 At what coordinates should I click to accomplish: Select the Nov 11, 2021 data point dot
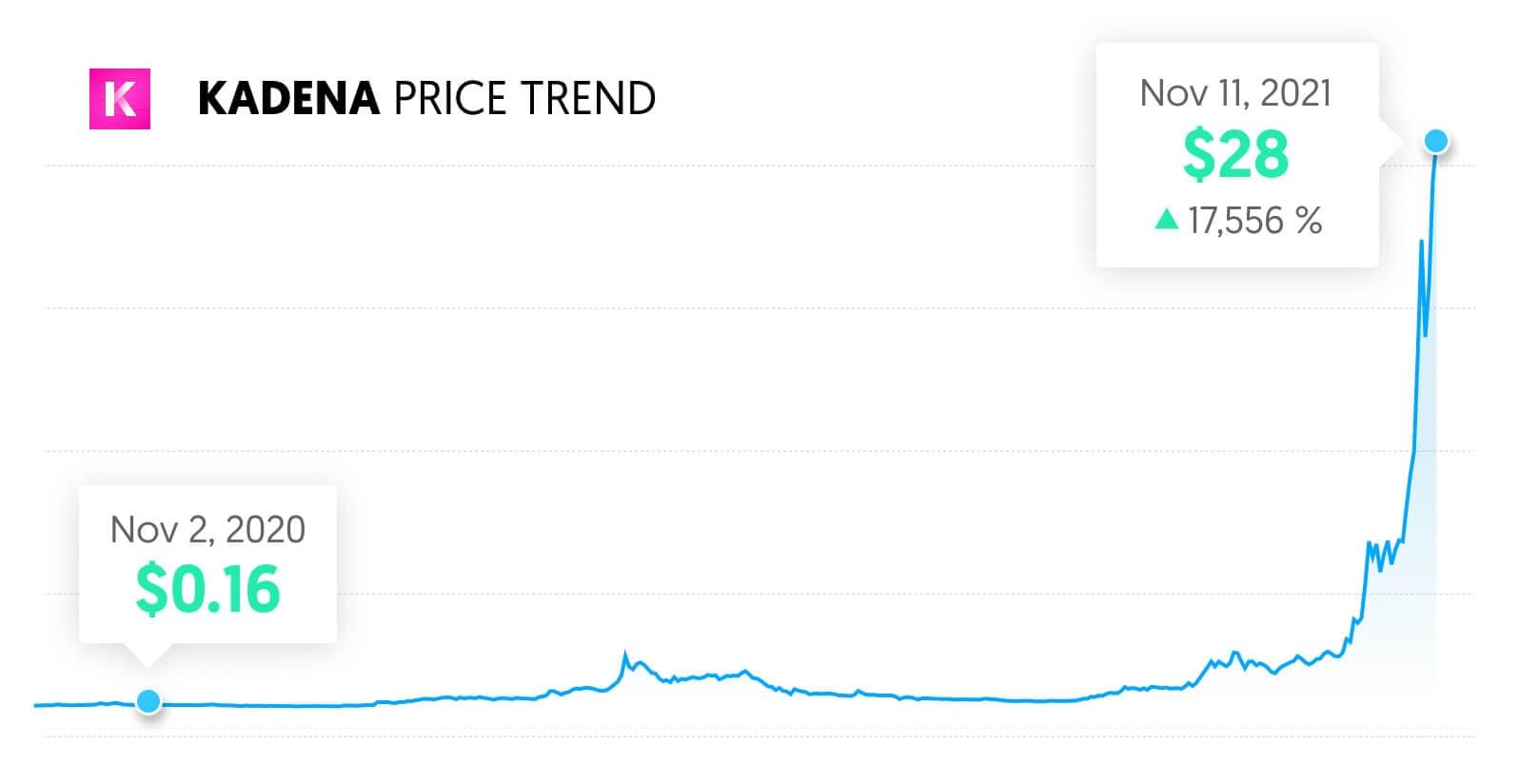click(x=1436, y=142)
